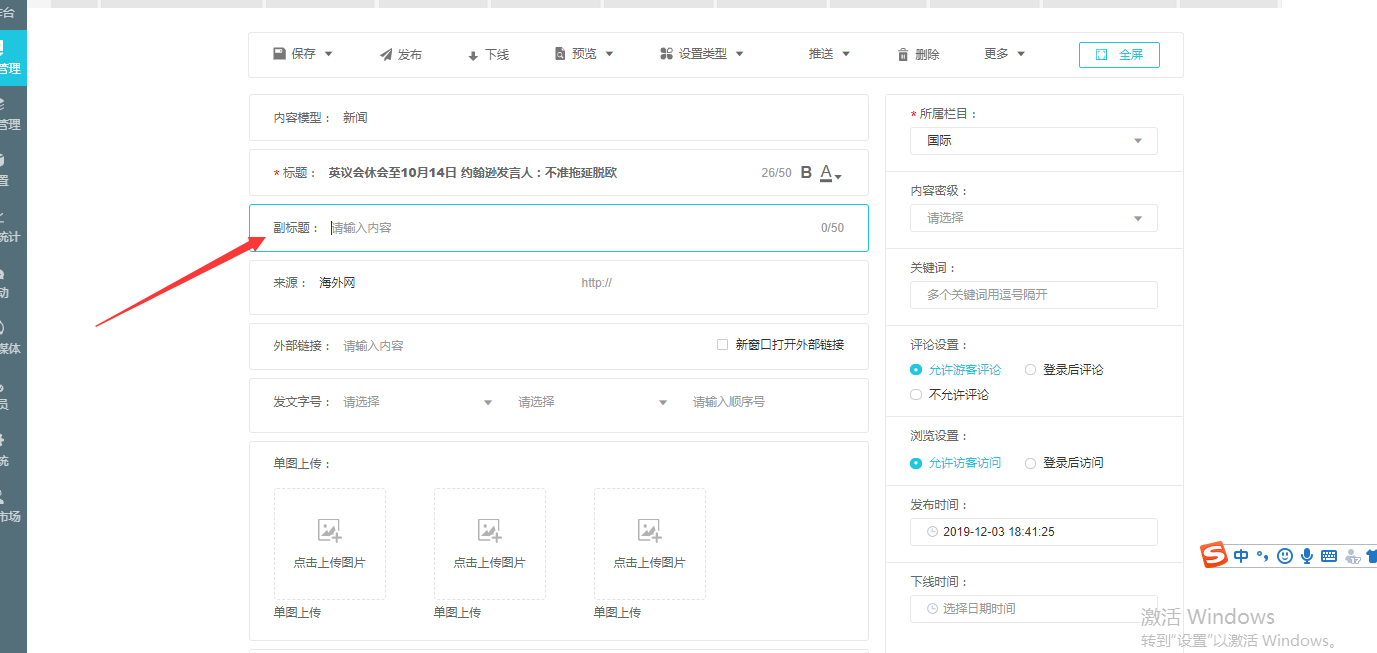Click the trash icon to delete content
The image size is (1377, 653).
[x=903, y=55]
